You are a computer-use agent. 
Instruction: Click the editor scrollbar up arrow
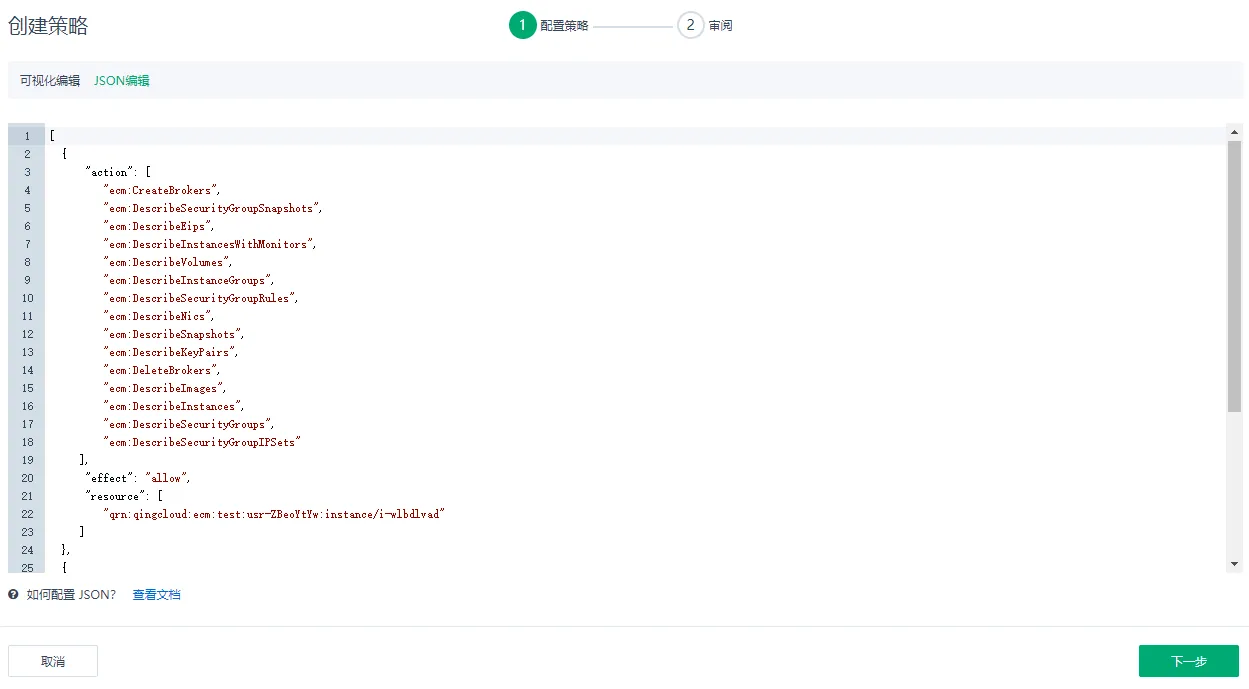pos(1234,132)
